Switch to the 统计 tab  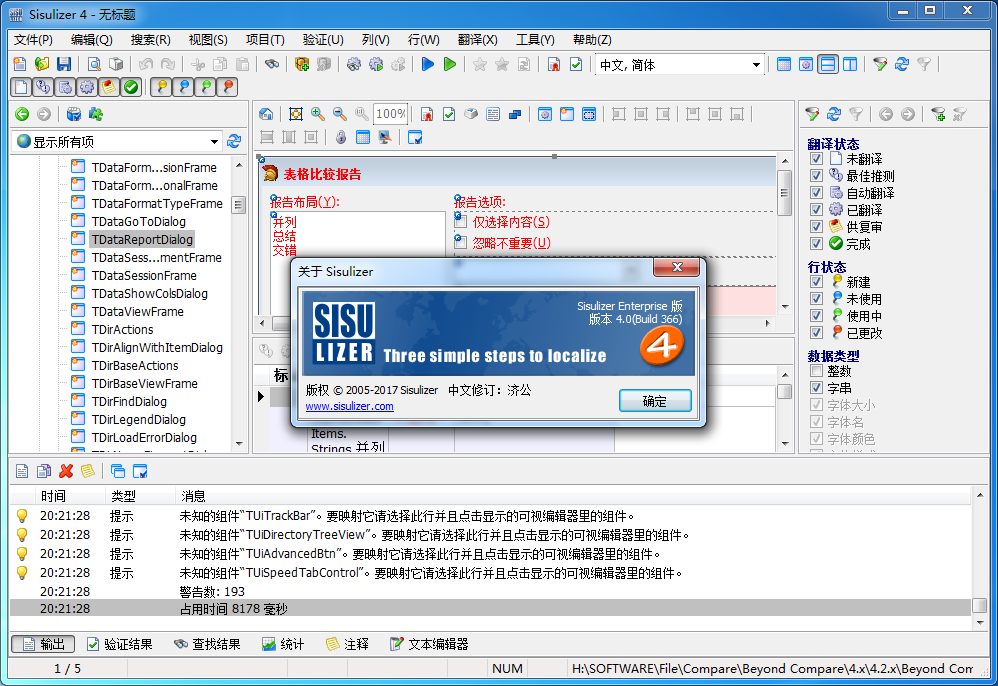point(283,644)
